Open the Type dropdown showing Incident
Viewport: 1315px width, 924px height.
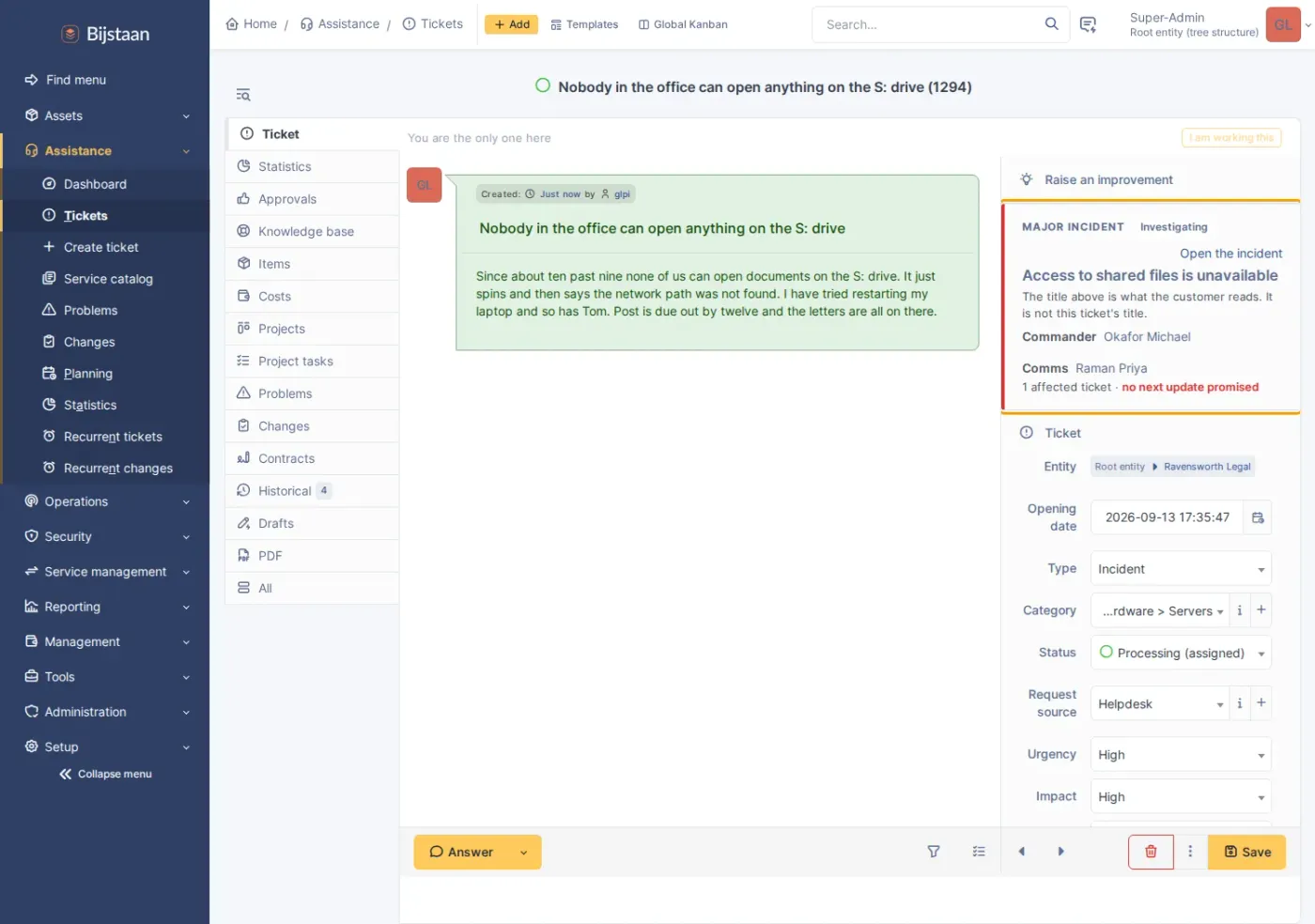1181,569
